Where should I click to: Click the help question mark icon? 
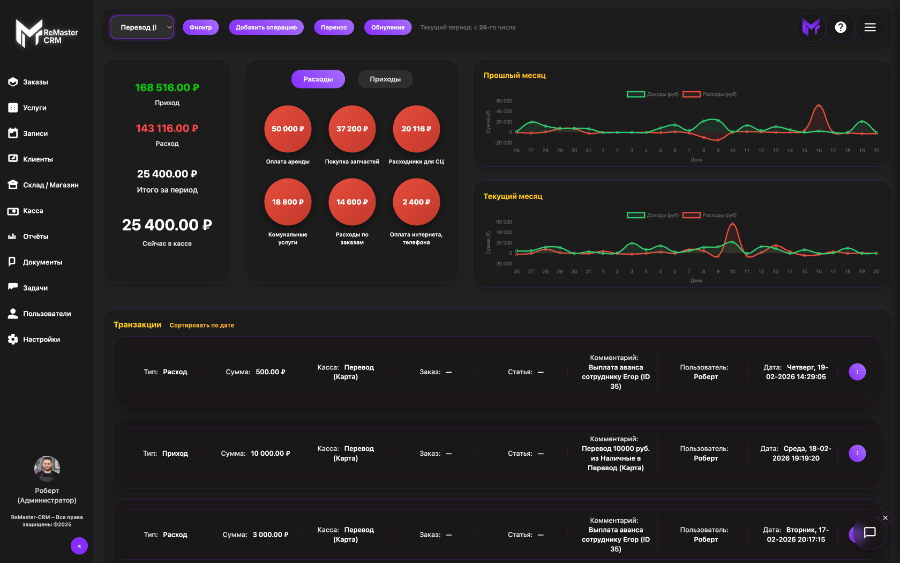[x=840, y=27]
